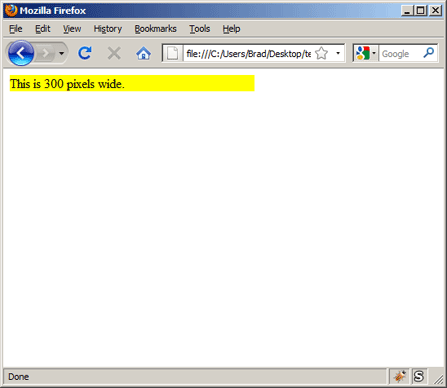This screenshot has height=388, width=447.
Task: Open the search engine selector dropdown arrow
Action: tap(374, 53)
